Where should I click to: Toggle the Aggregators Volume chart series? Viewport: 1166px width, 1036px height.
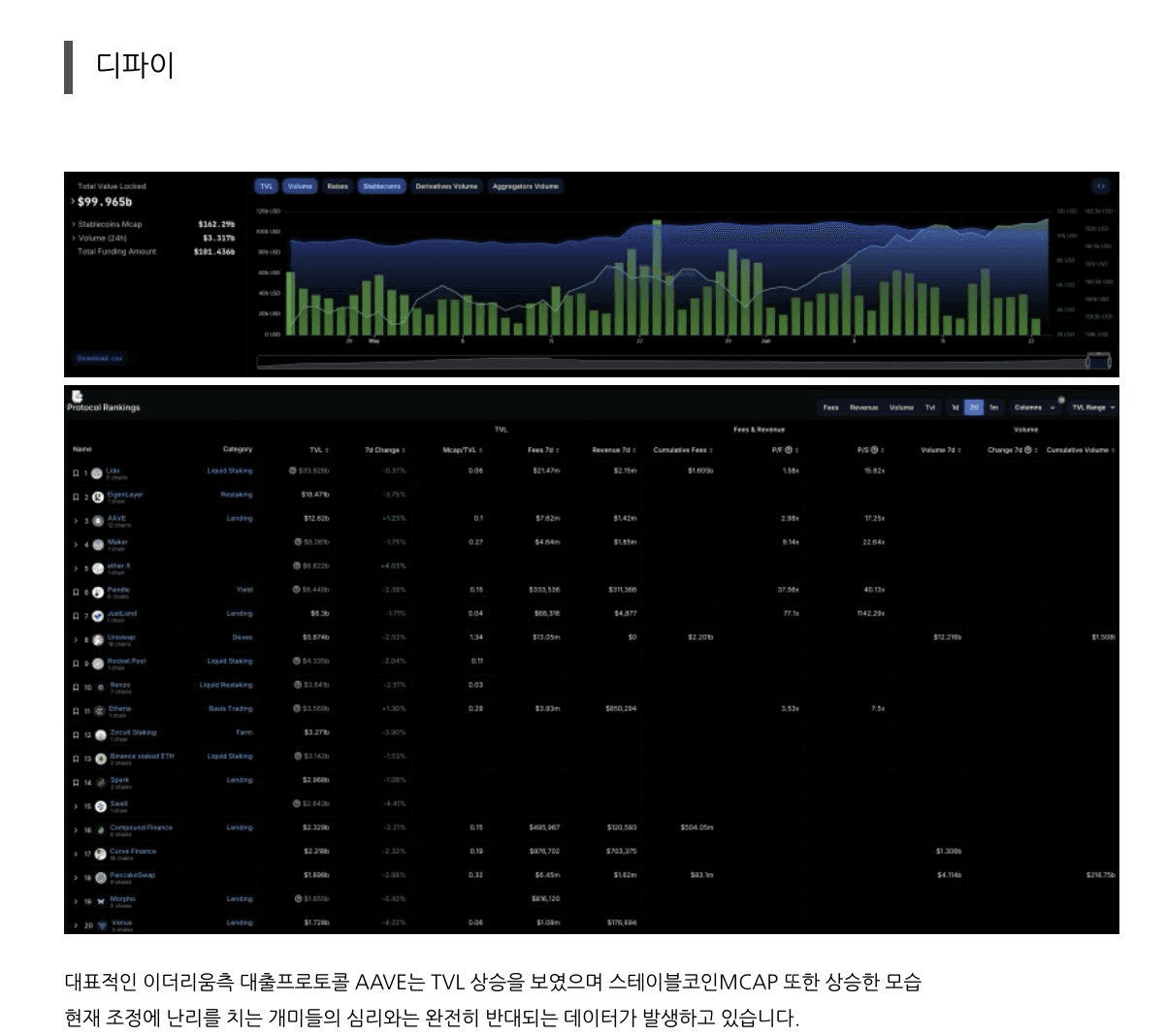click(x=526, y=186)
